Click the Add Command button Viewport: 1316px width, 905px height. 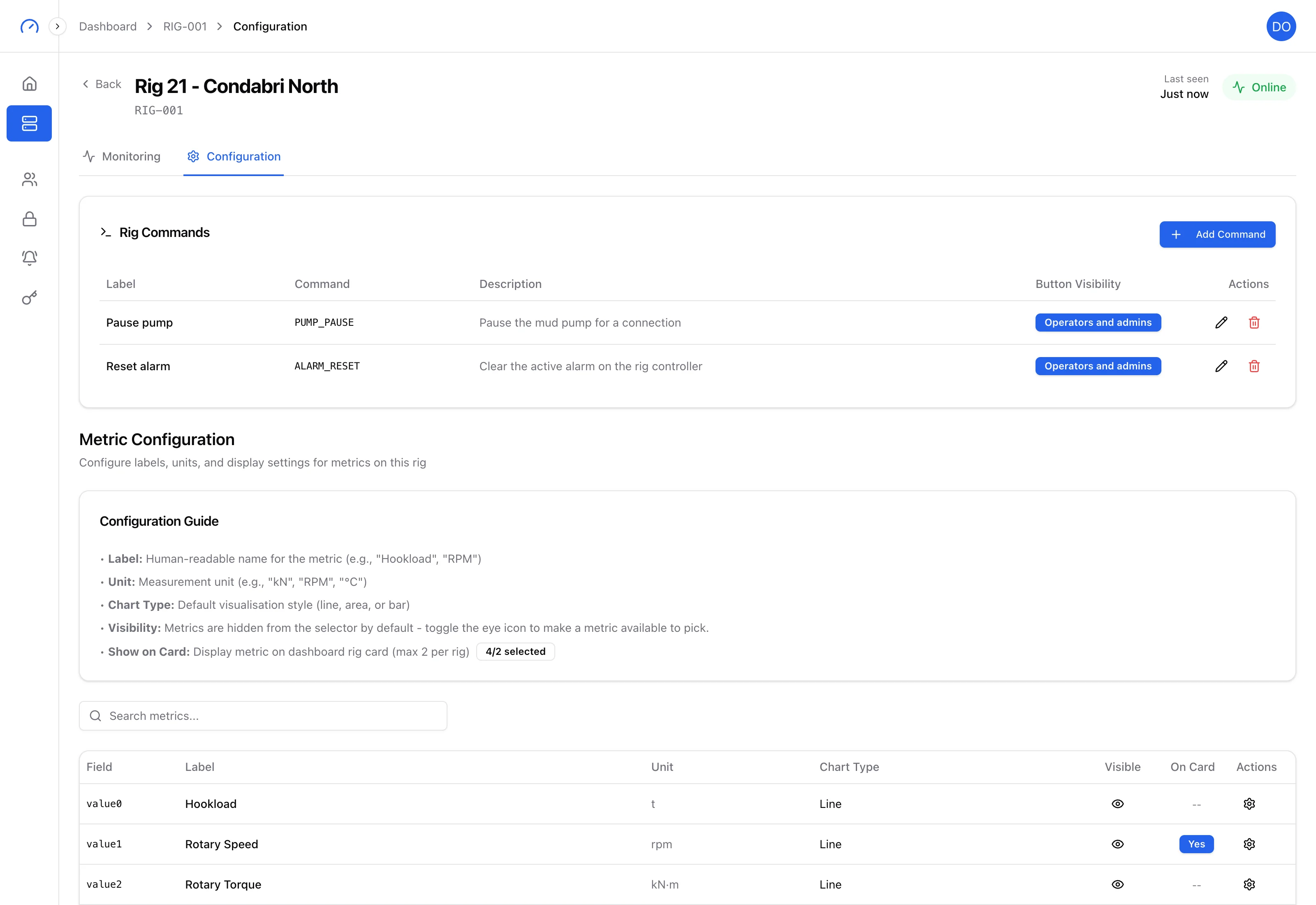1217,234
